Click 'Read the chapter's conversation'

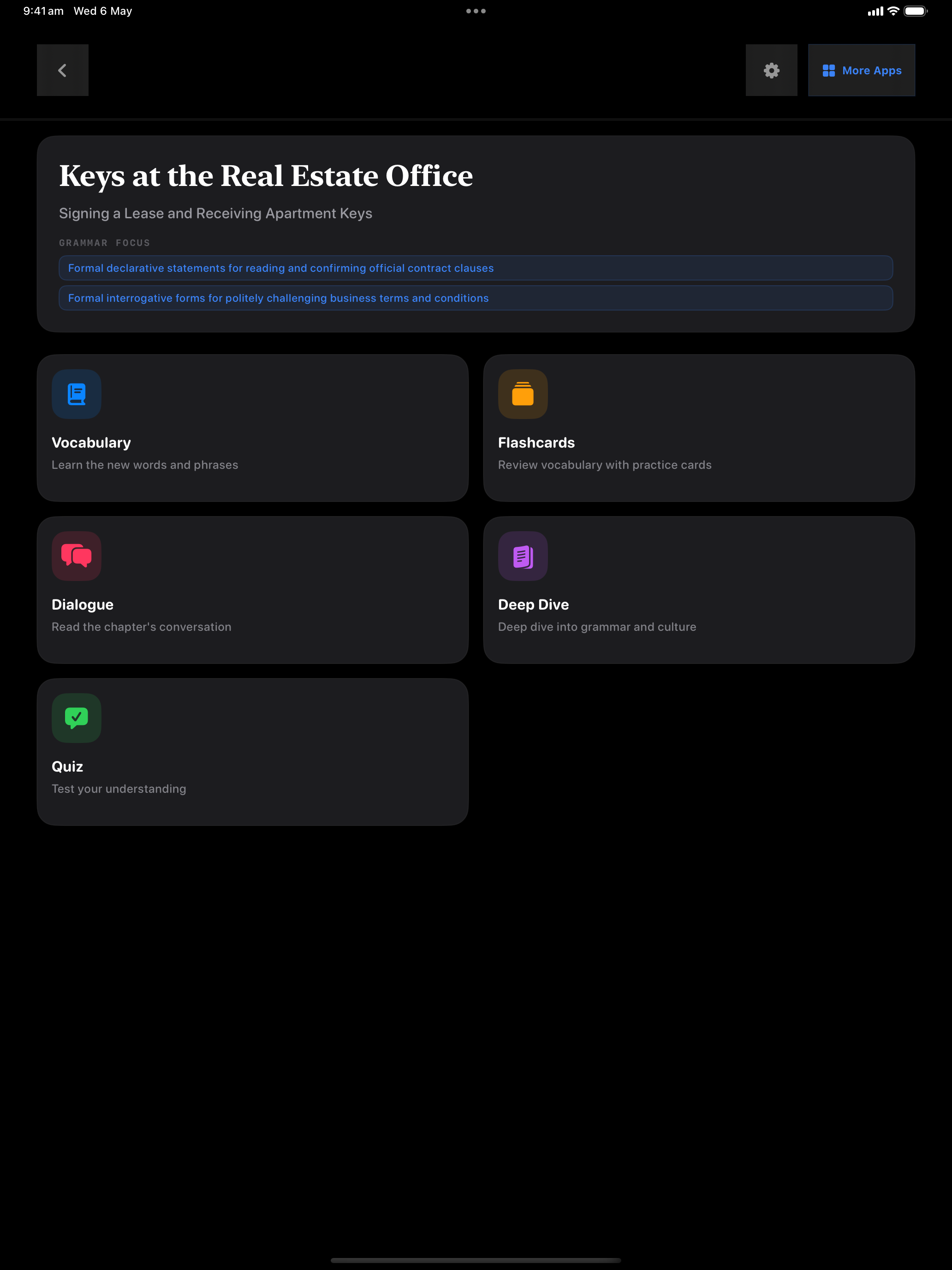(x=141, y=627)
